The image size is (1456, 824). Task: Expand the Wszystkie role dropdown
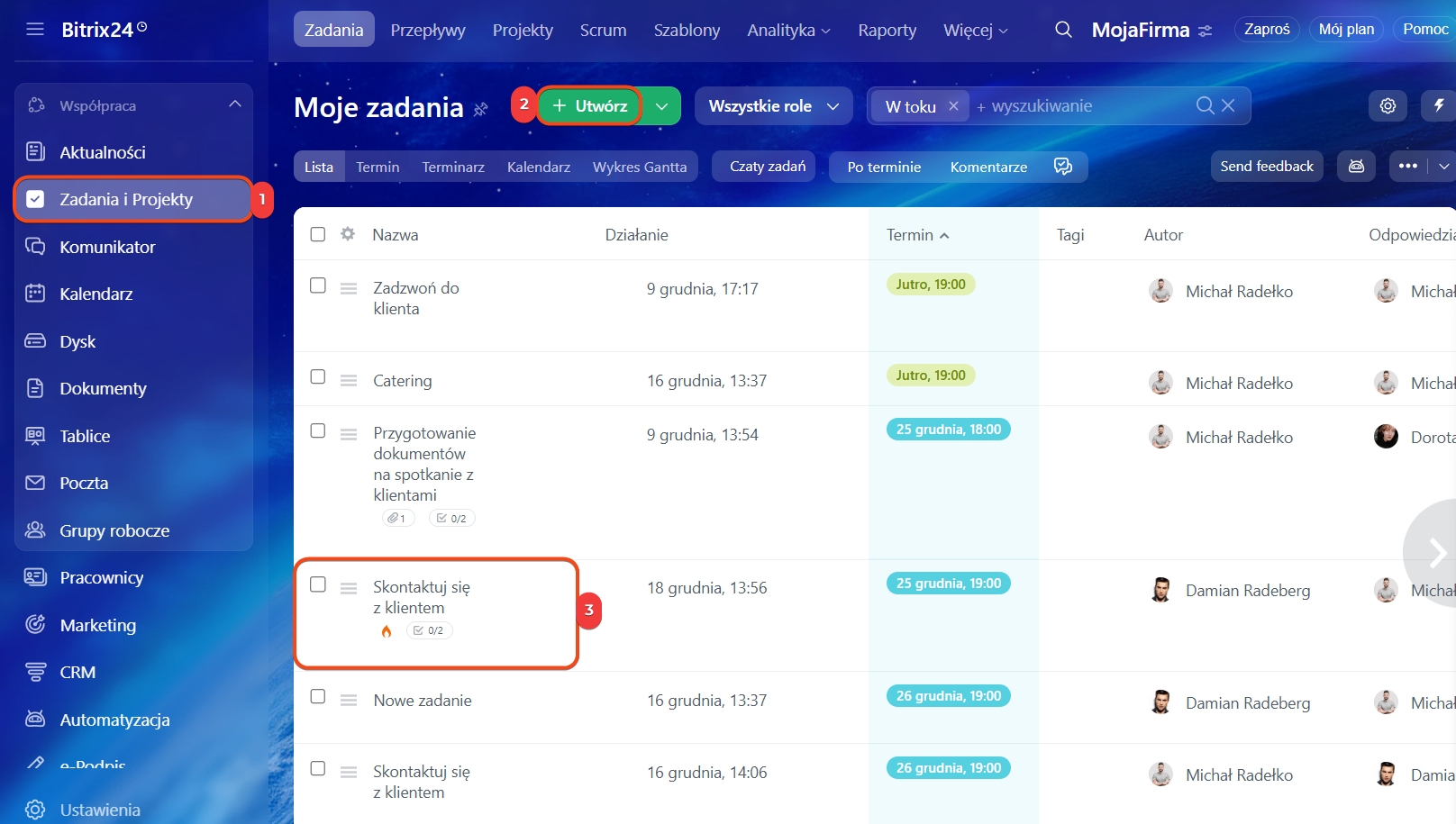tap(774, 106)
